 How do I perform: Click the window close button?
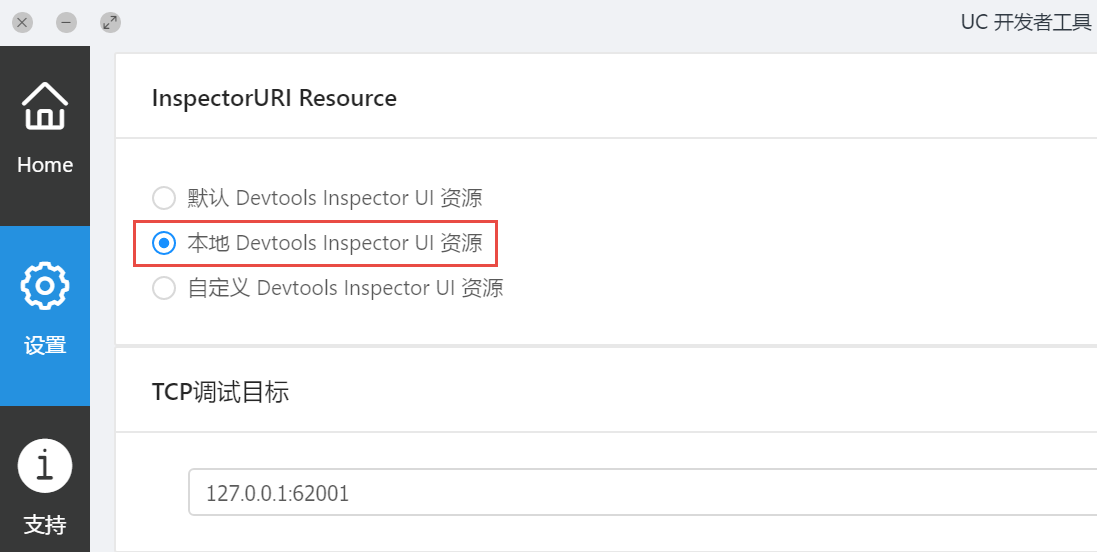[22, 22]
